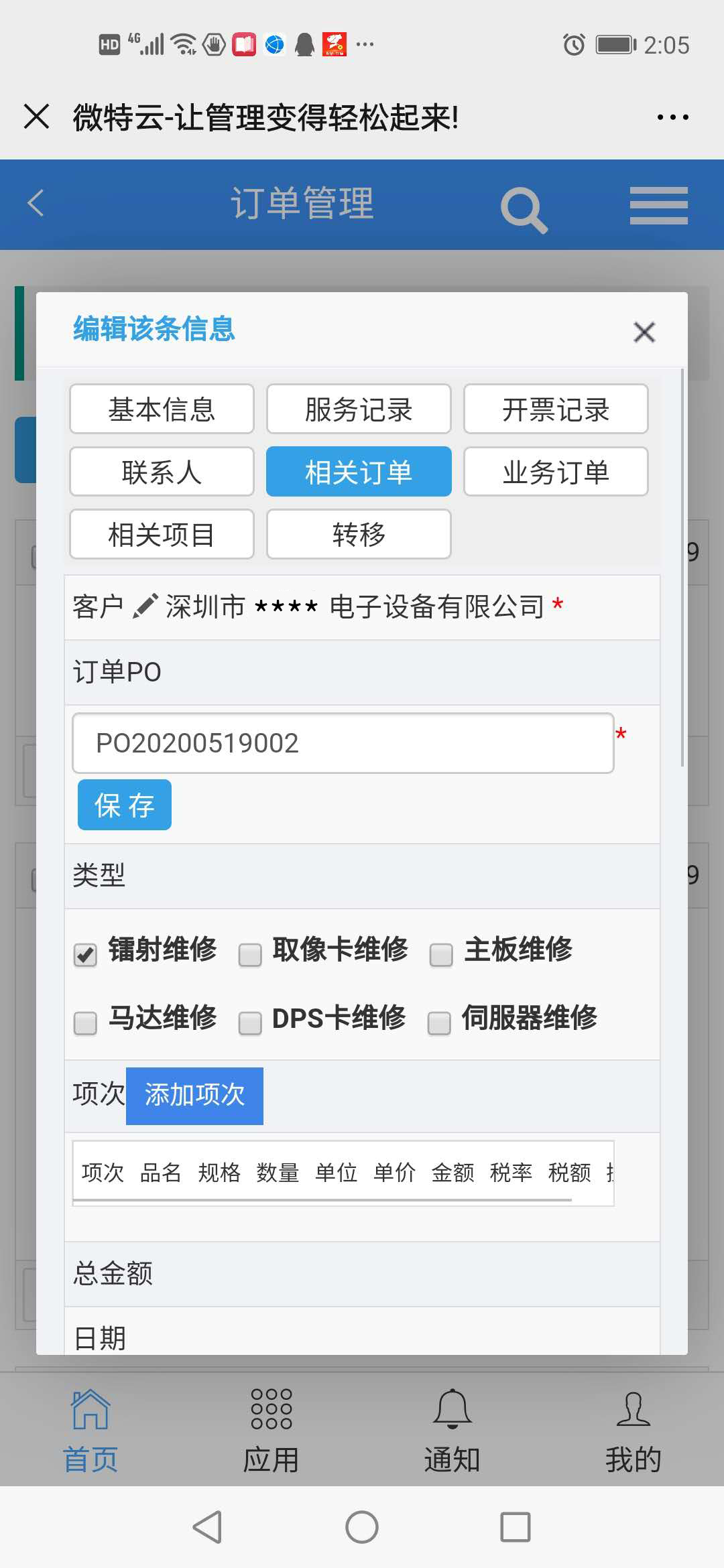Close the 编辑该条信息 dialog

(644, 332)
